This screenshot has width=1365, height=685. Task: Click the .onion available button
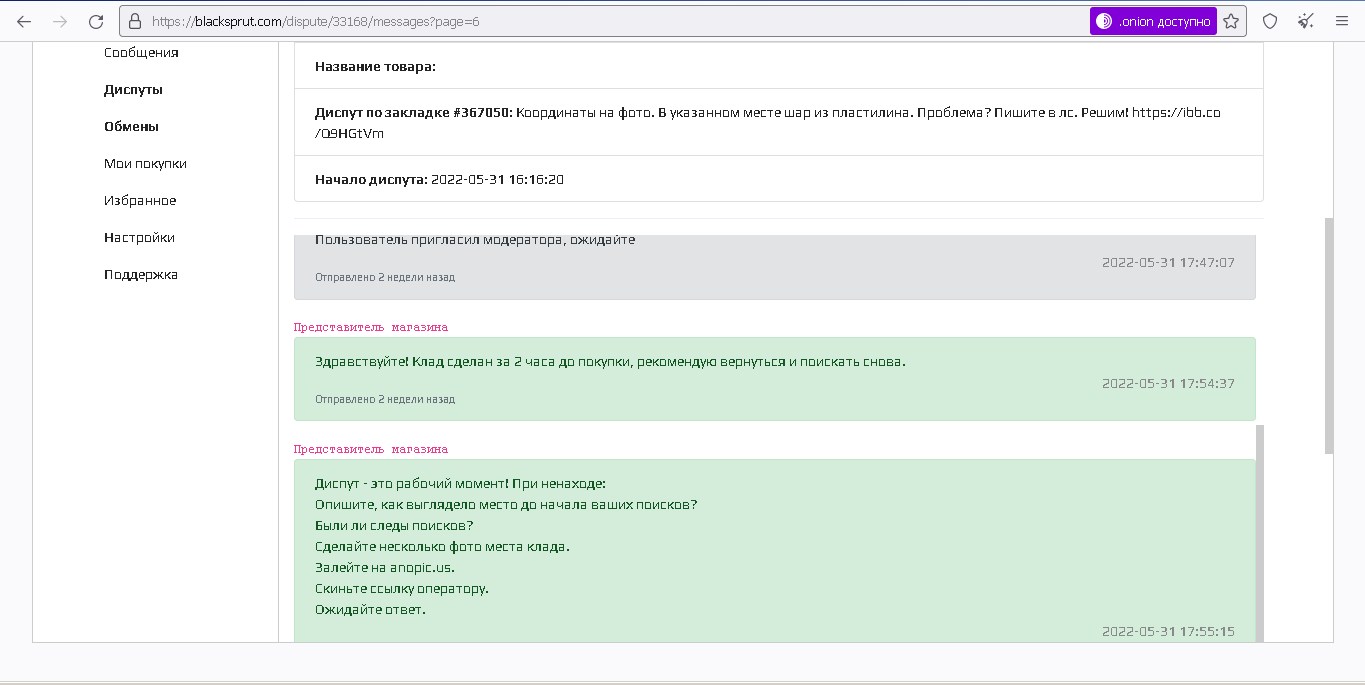pyautogui.click(x=1153, y=21)
